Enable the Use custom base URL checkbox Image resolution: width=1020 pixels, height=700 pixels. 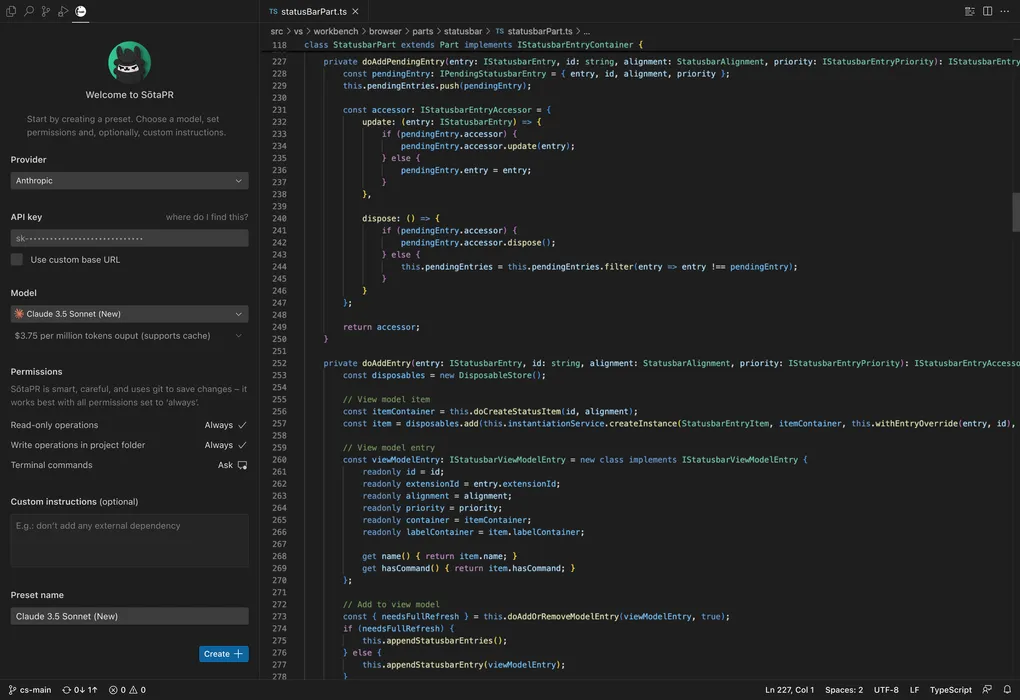(x=16, y=258)
